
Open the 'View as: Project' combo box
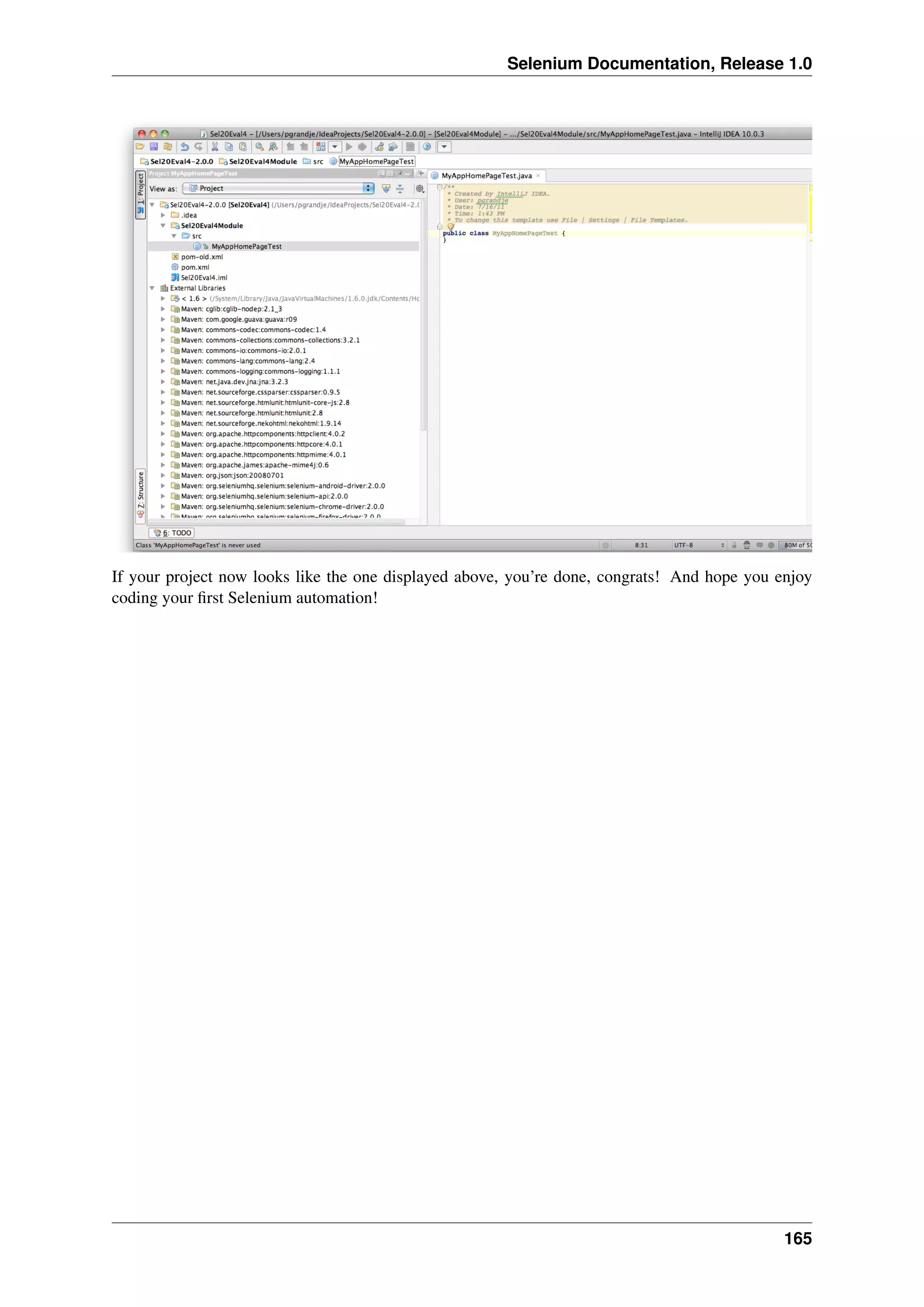[278, 188]
